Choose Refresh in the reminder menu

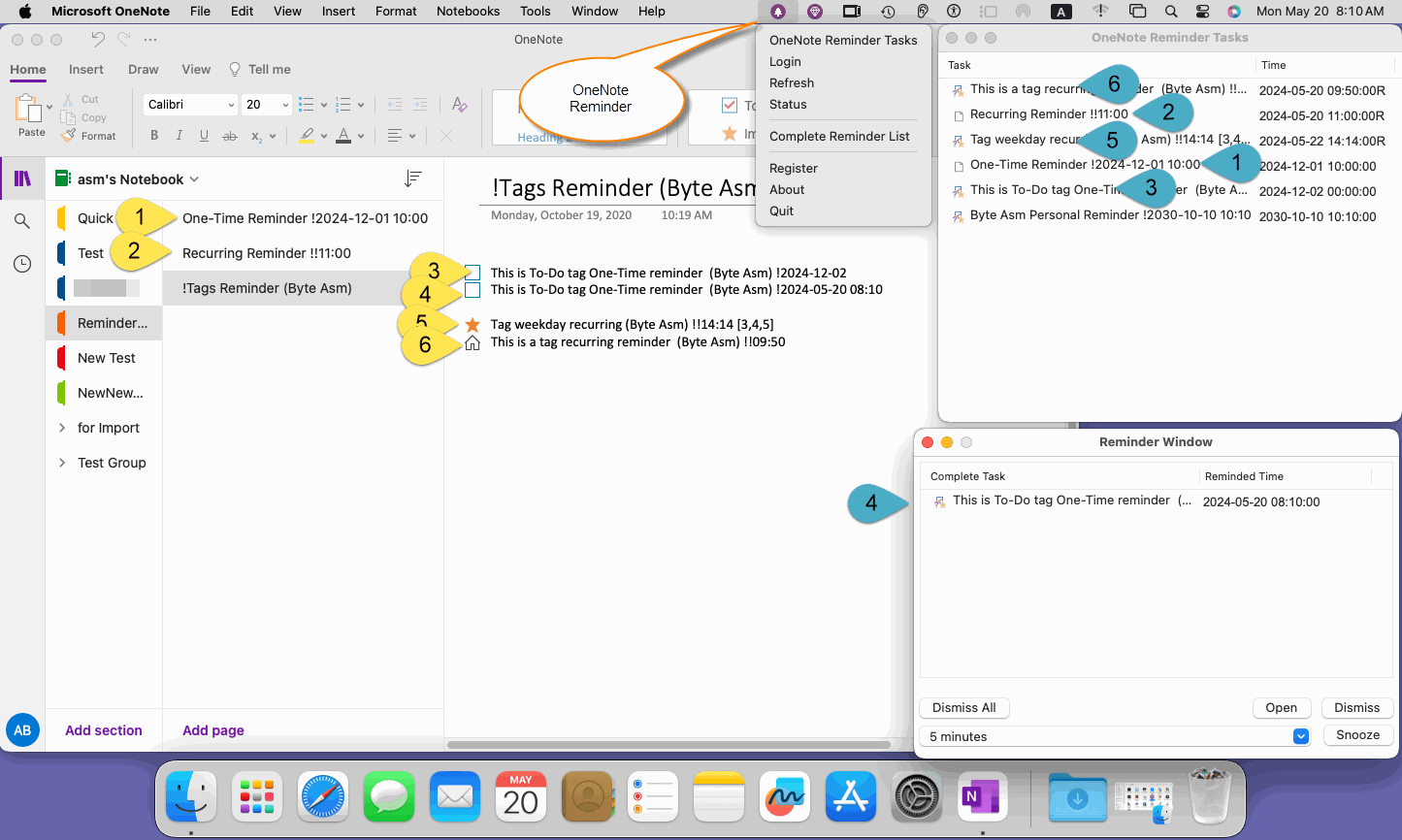tap(792, 82)
